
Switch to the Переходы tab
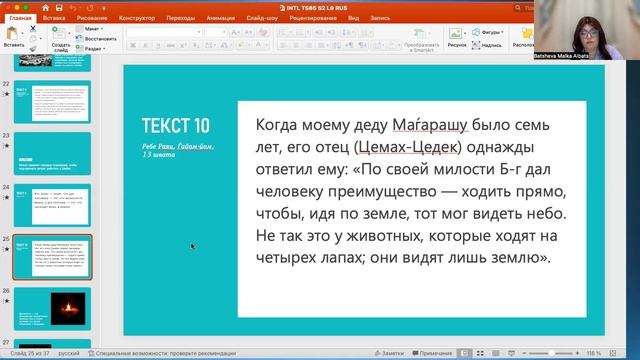click(180, 18)
